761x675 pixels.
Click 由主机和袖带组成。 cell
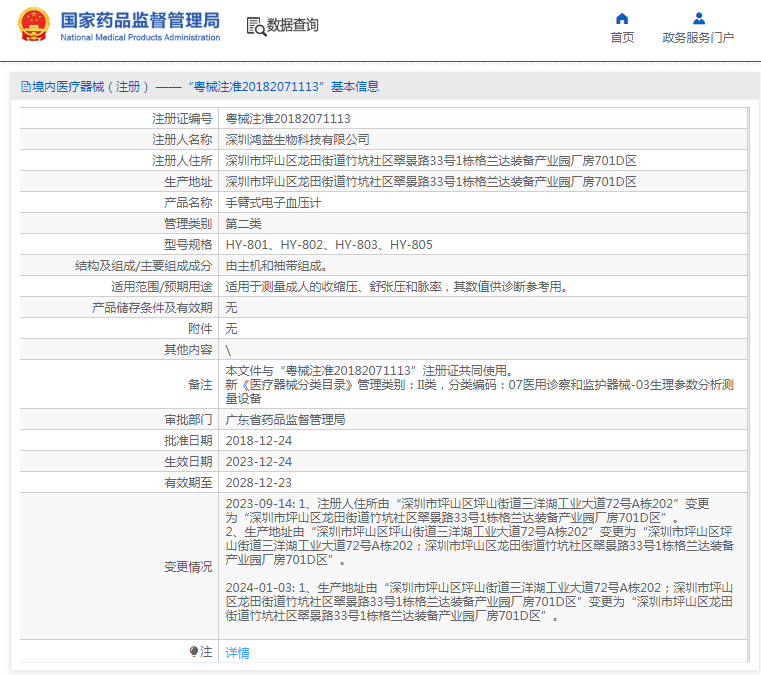click(x=276, y=266)
